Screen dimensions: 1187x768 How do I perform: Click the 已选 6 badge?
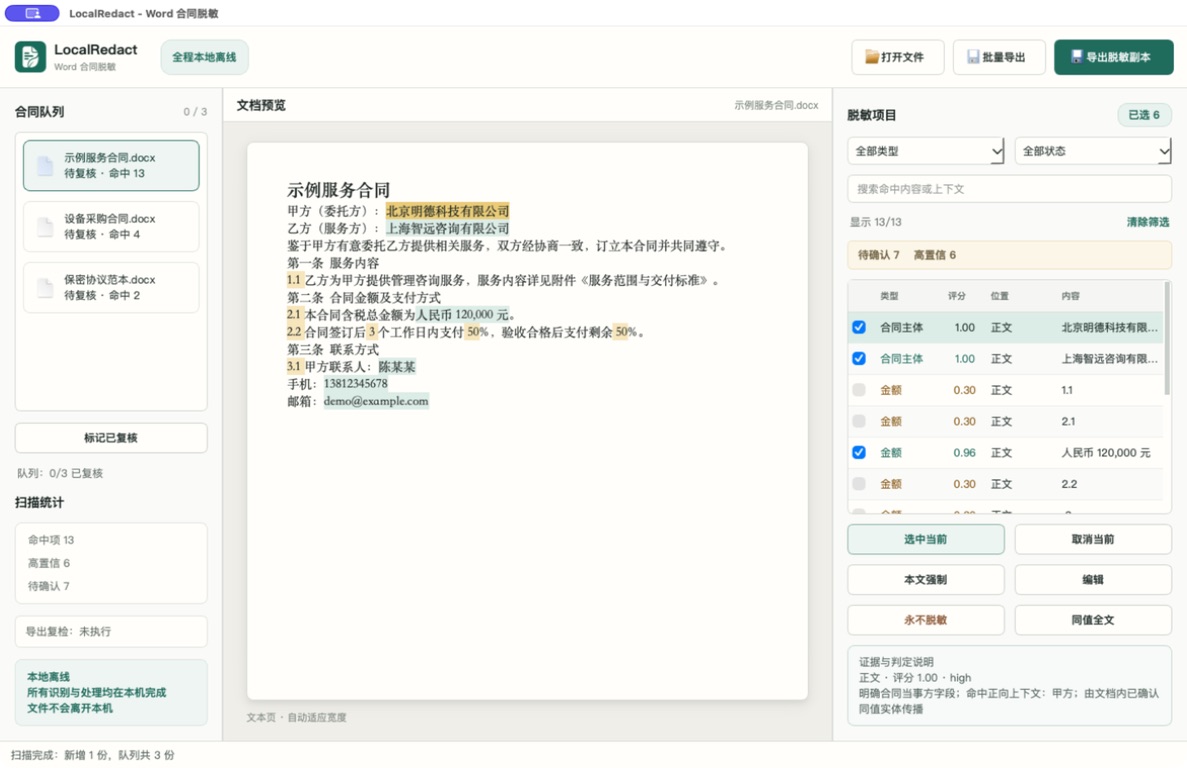1144,115
